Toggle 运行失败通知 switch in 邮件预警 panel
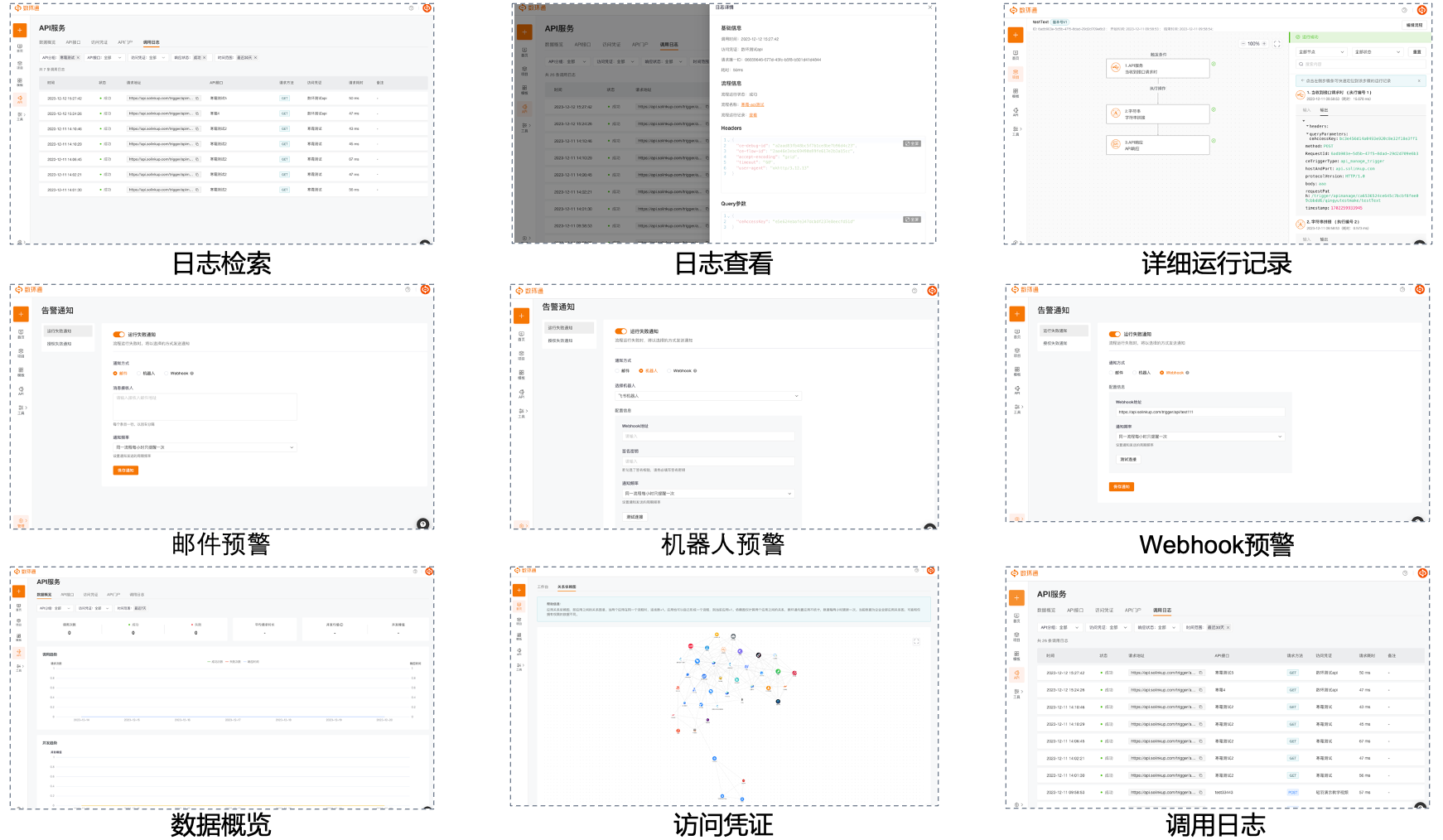 [x=118, y=335]
